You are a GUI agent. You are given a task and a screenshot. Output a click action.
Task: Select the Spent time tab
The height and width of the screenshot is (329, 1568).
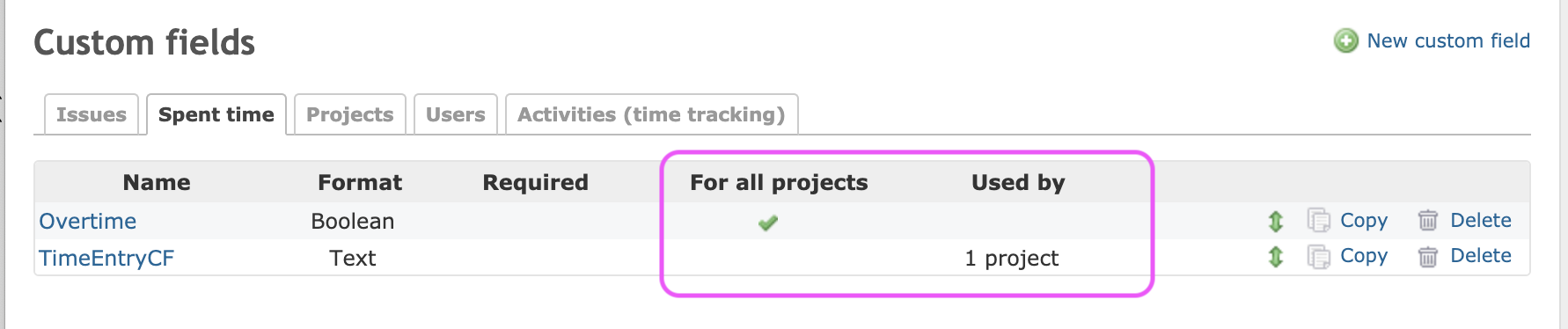216,114
